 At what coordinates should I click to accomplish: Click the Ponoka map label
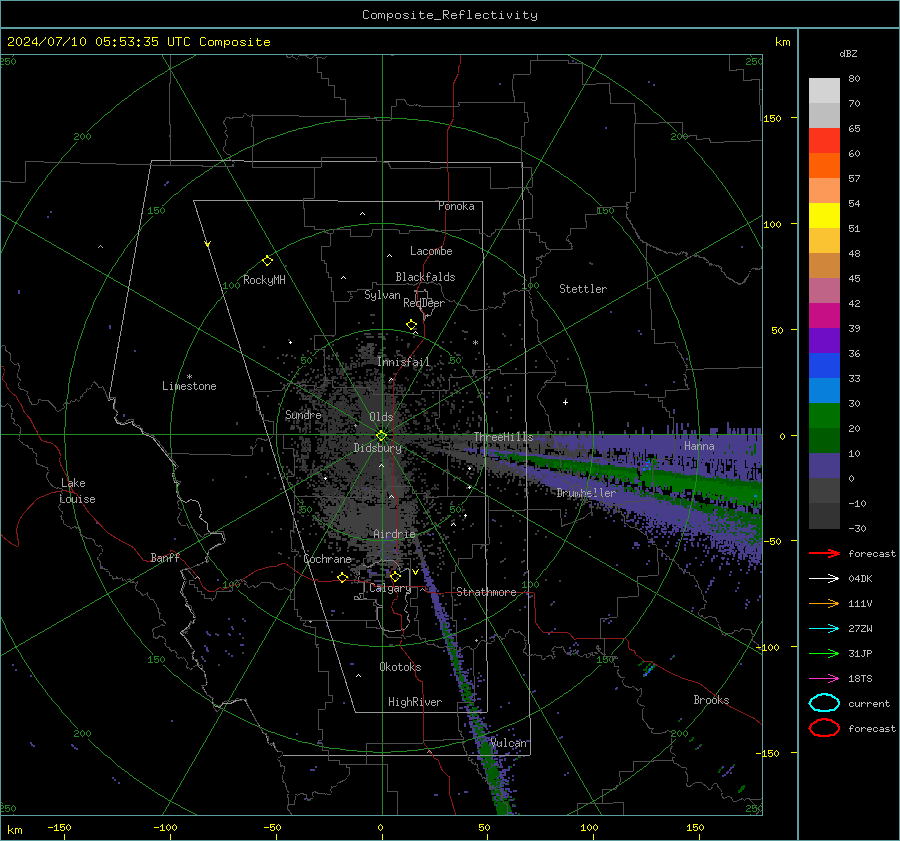pyautogui.click(x=456, y=206)
